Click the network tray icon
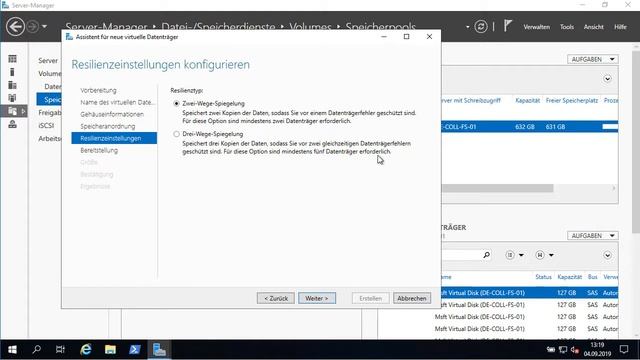The image size is (640, 360). click(563, 350)
